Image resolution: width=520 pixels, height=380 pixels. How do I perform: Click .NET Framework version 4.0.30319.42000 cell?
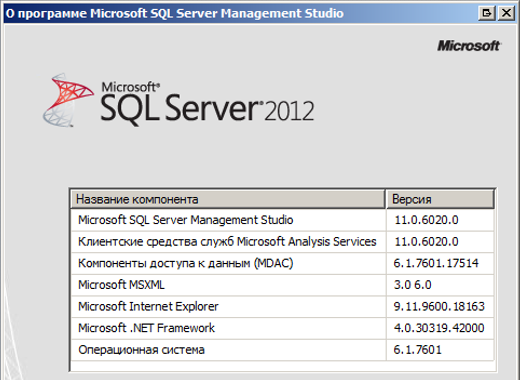(x=440, y=328)
